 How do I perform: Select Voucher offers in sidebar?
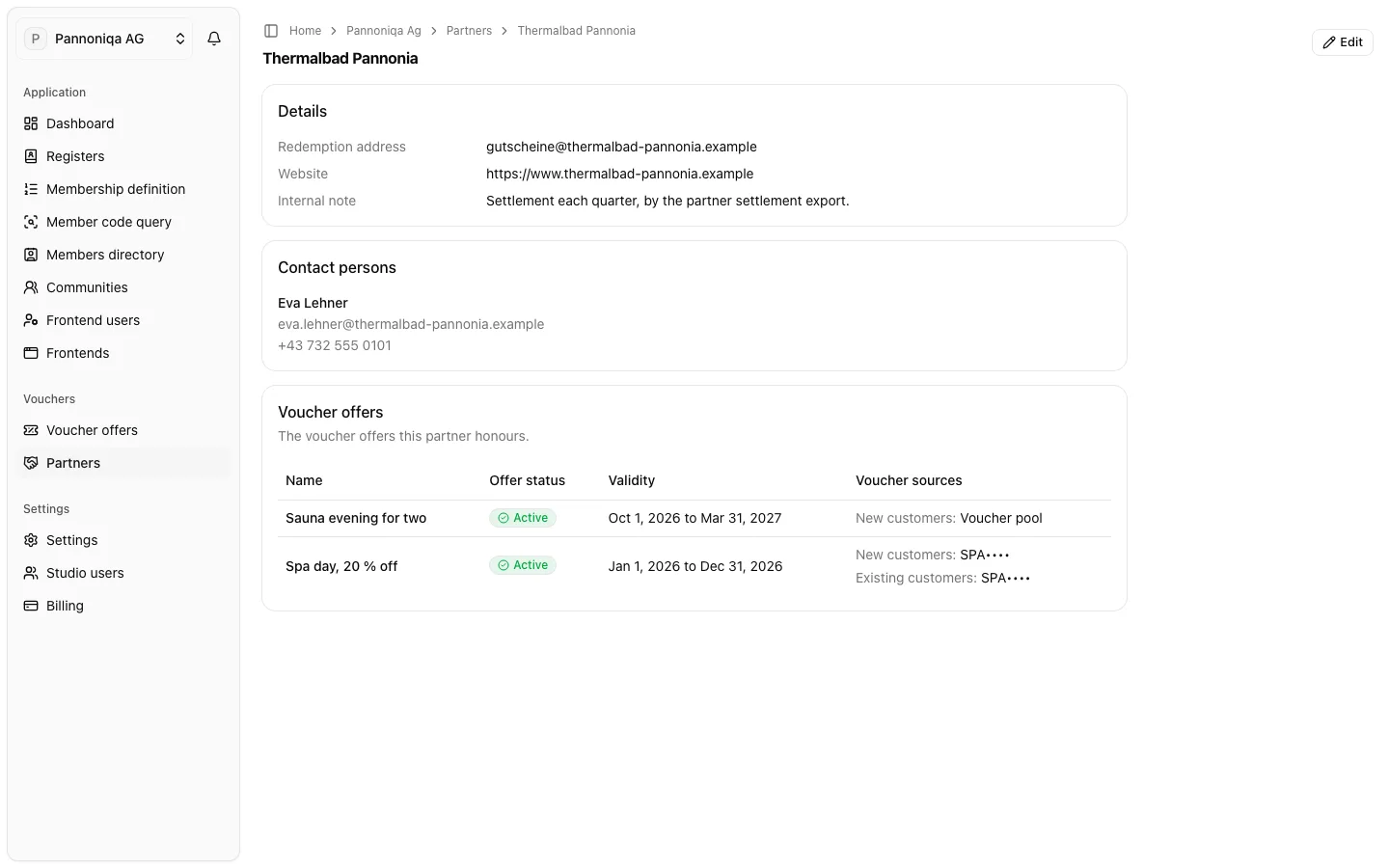(123, 430)
